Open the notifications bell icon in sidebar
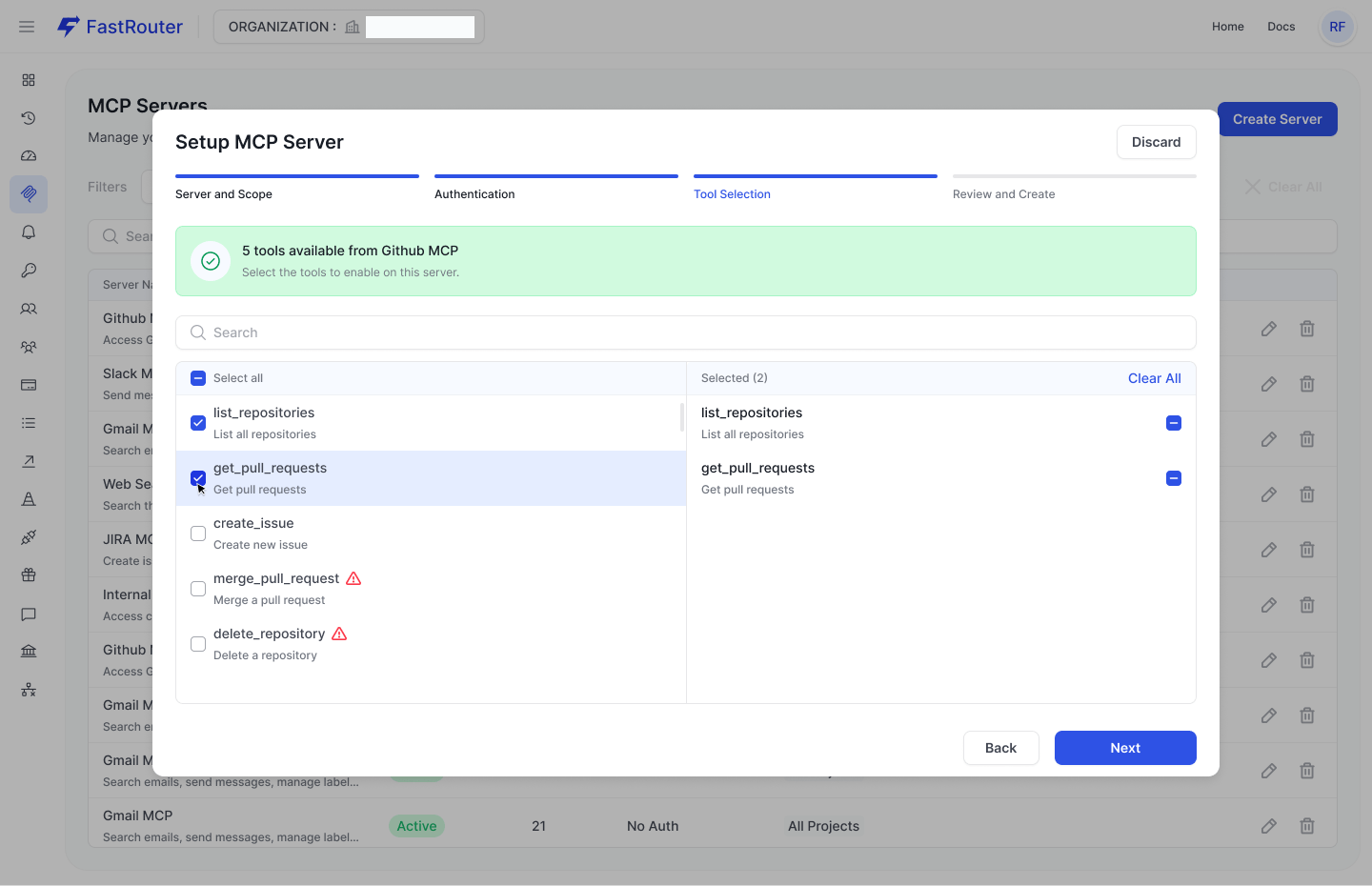 tap(29, 232)
